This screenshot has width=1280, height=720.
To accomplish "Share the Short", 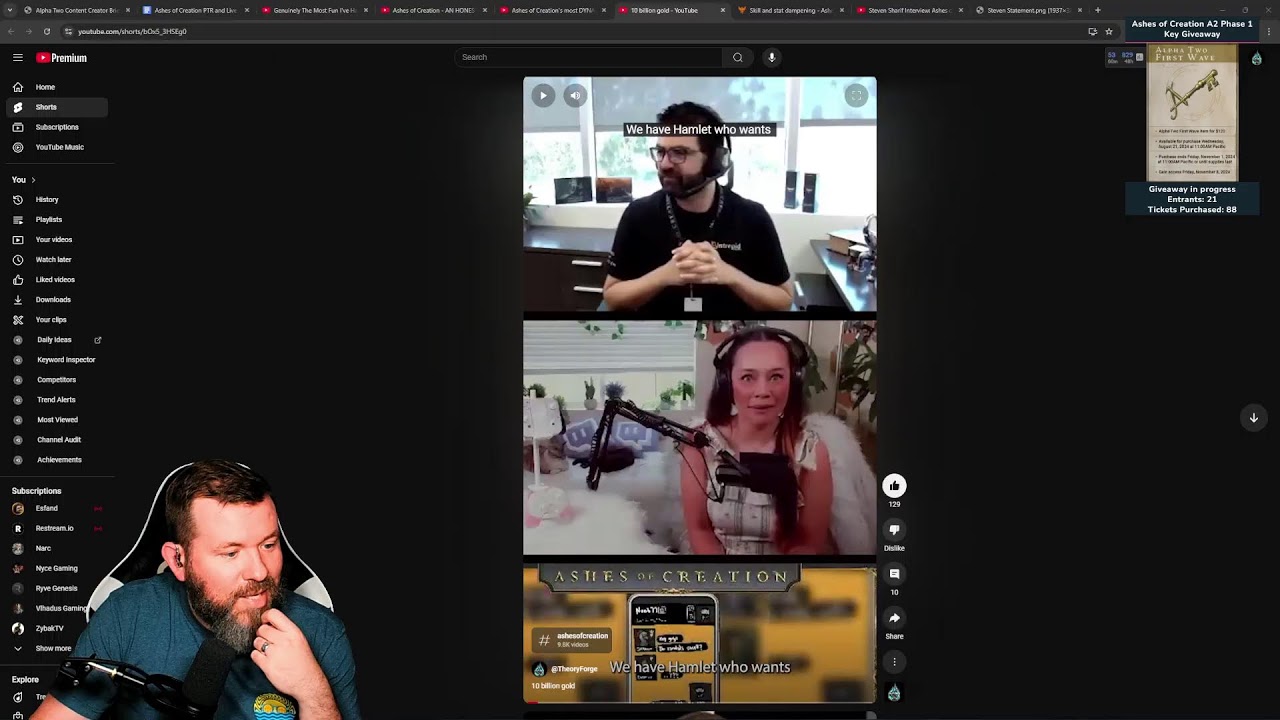I will tap(894, 618).
